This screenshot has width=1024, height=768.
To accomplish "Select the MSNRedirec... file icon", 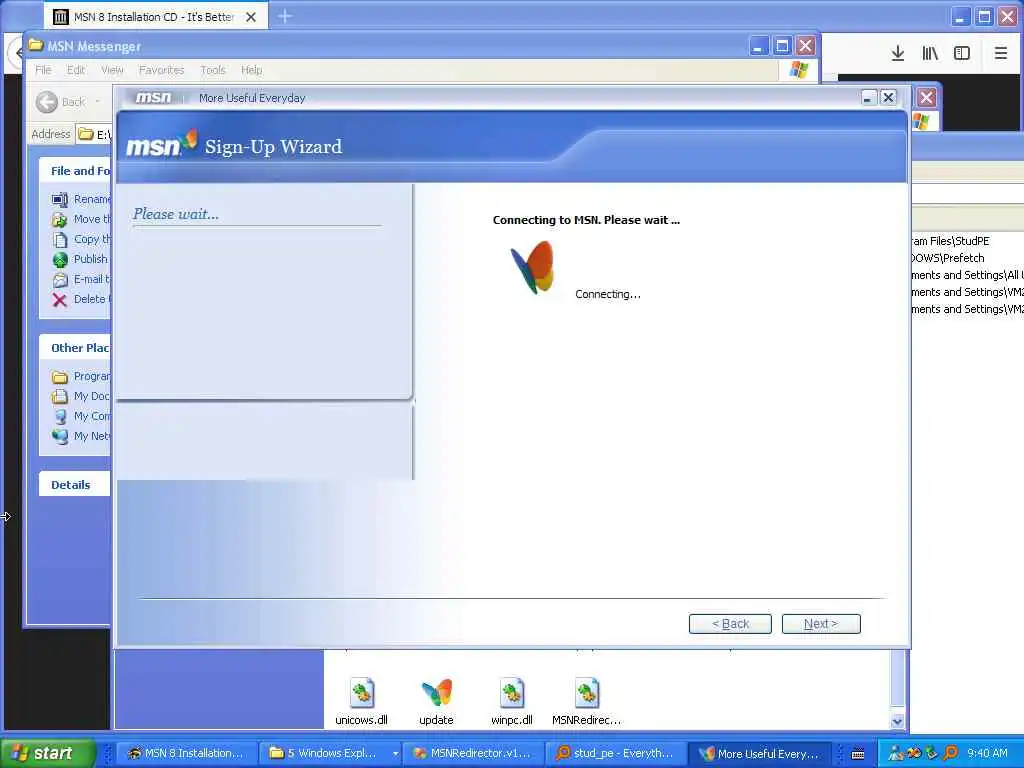I will coord(586,694).
